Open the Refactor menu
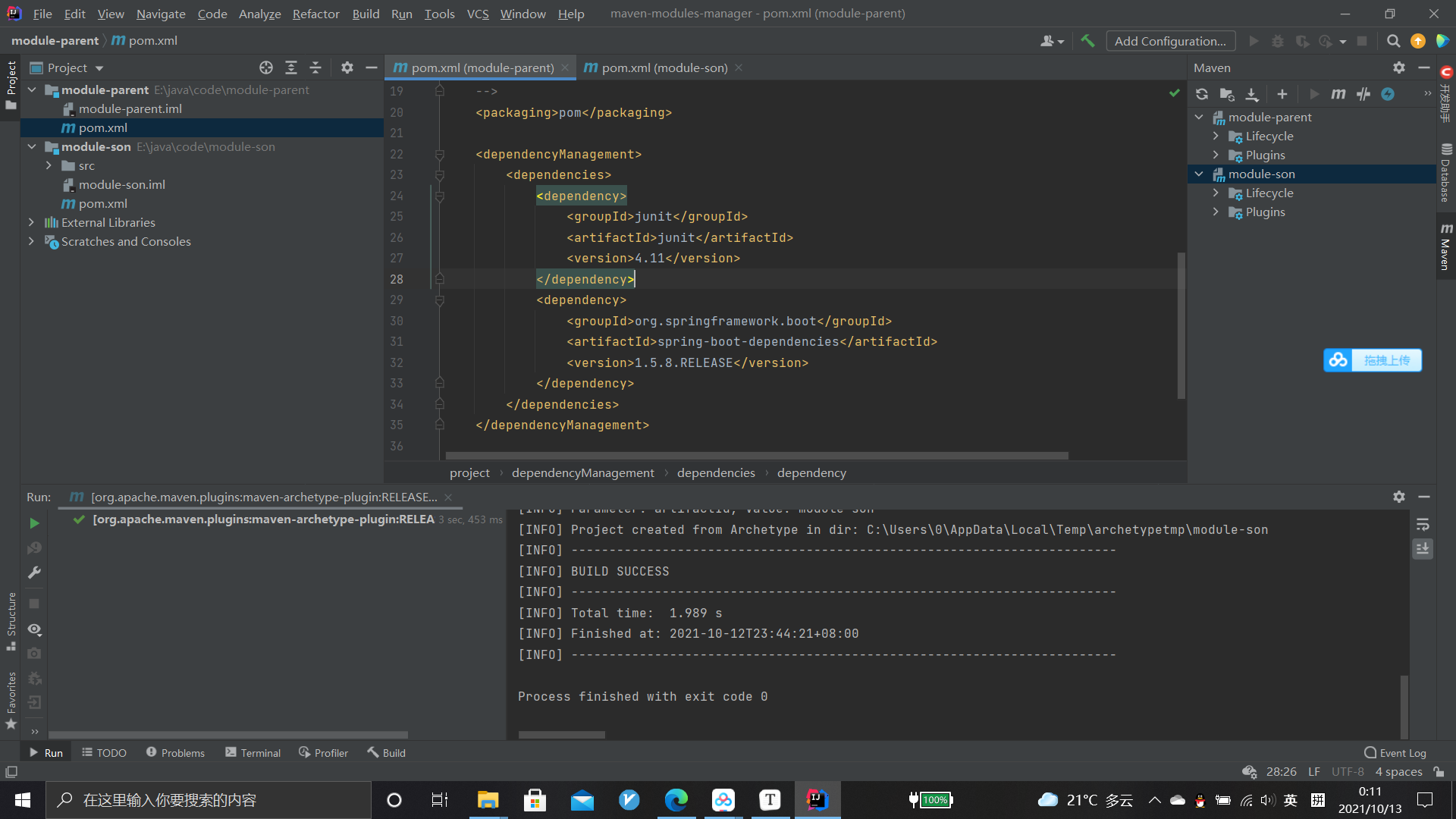 pos(315,14)
